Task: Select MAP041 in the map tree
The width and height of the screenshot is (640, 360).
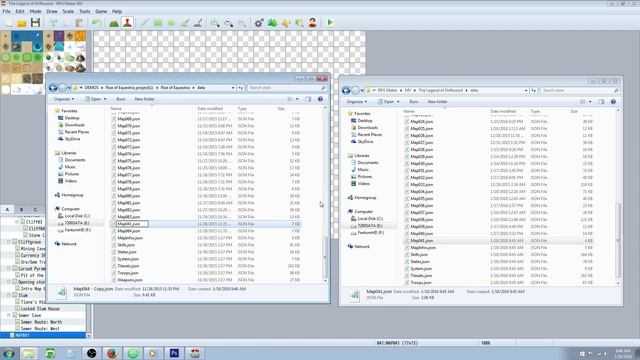Action: 22,335
